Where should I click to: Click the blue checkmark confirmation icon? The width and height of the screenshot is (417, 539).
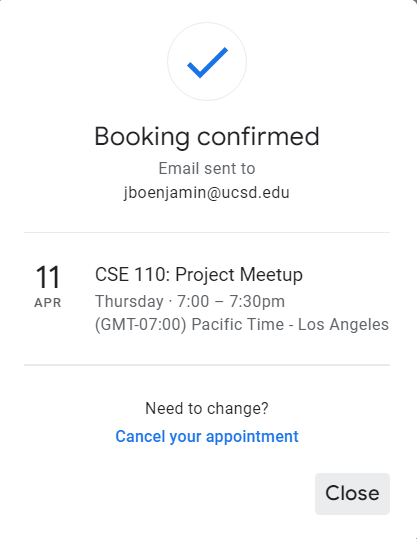[x=207, y=62]
